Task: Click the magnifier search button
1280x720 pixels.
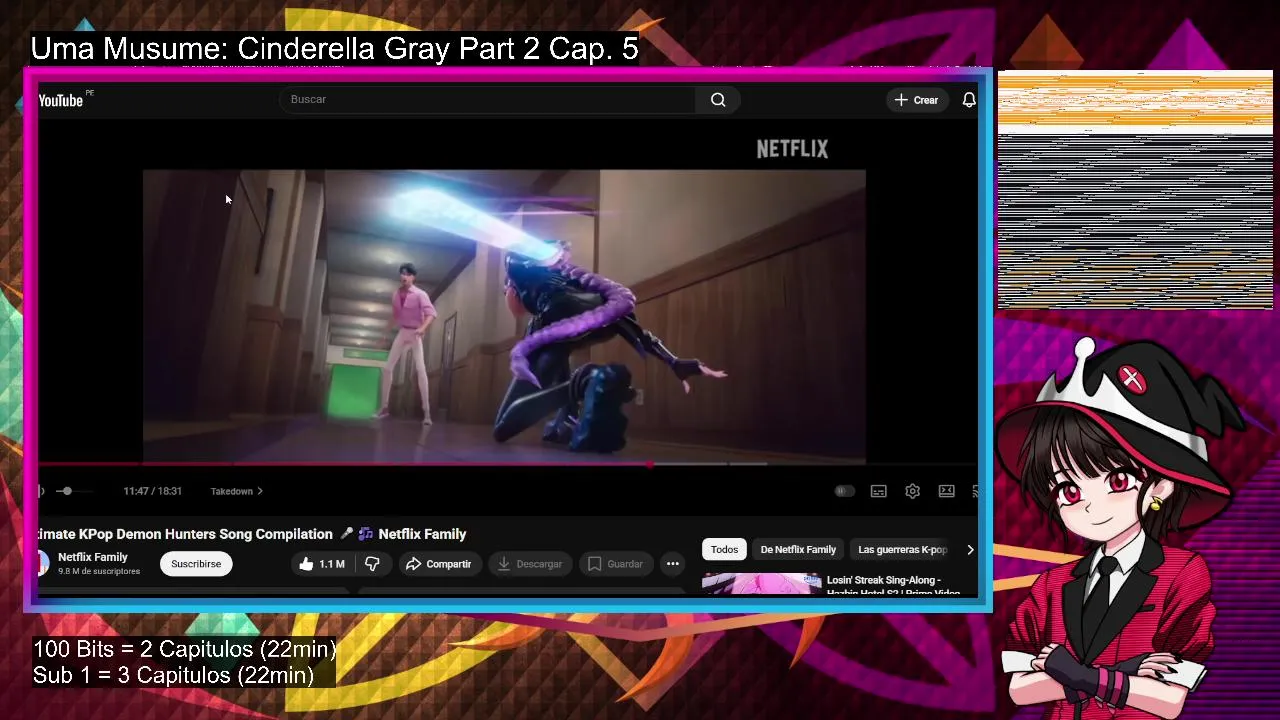Action: [x=718, y=99]
